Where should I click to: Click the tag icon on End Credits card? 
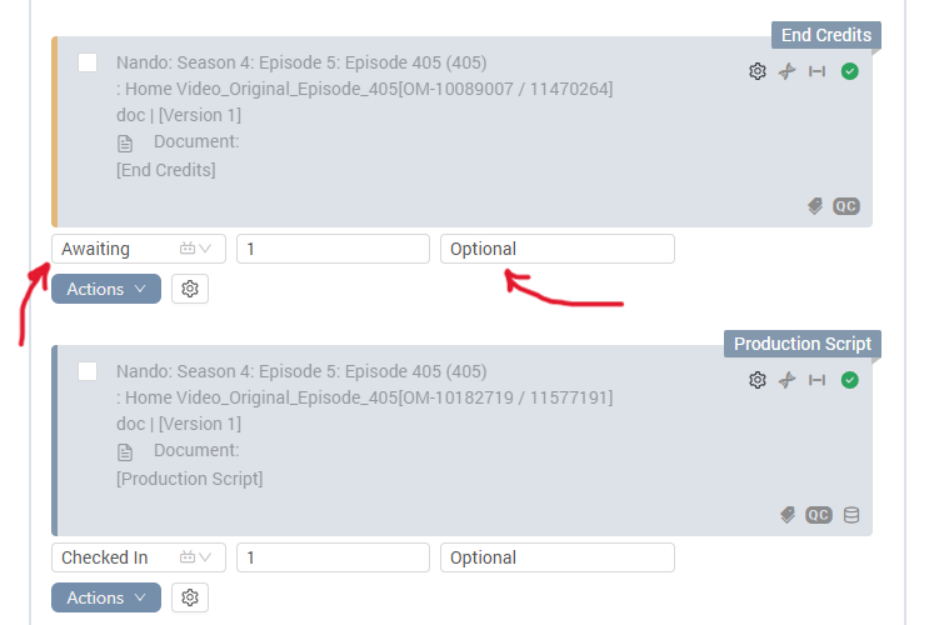pos(815,207)
